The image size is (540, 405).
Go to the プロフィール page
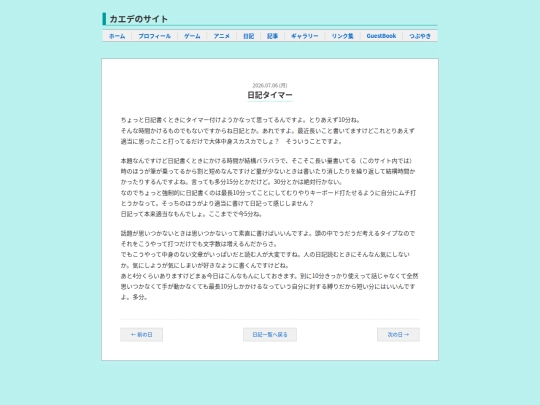coord(155,36)
